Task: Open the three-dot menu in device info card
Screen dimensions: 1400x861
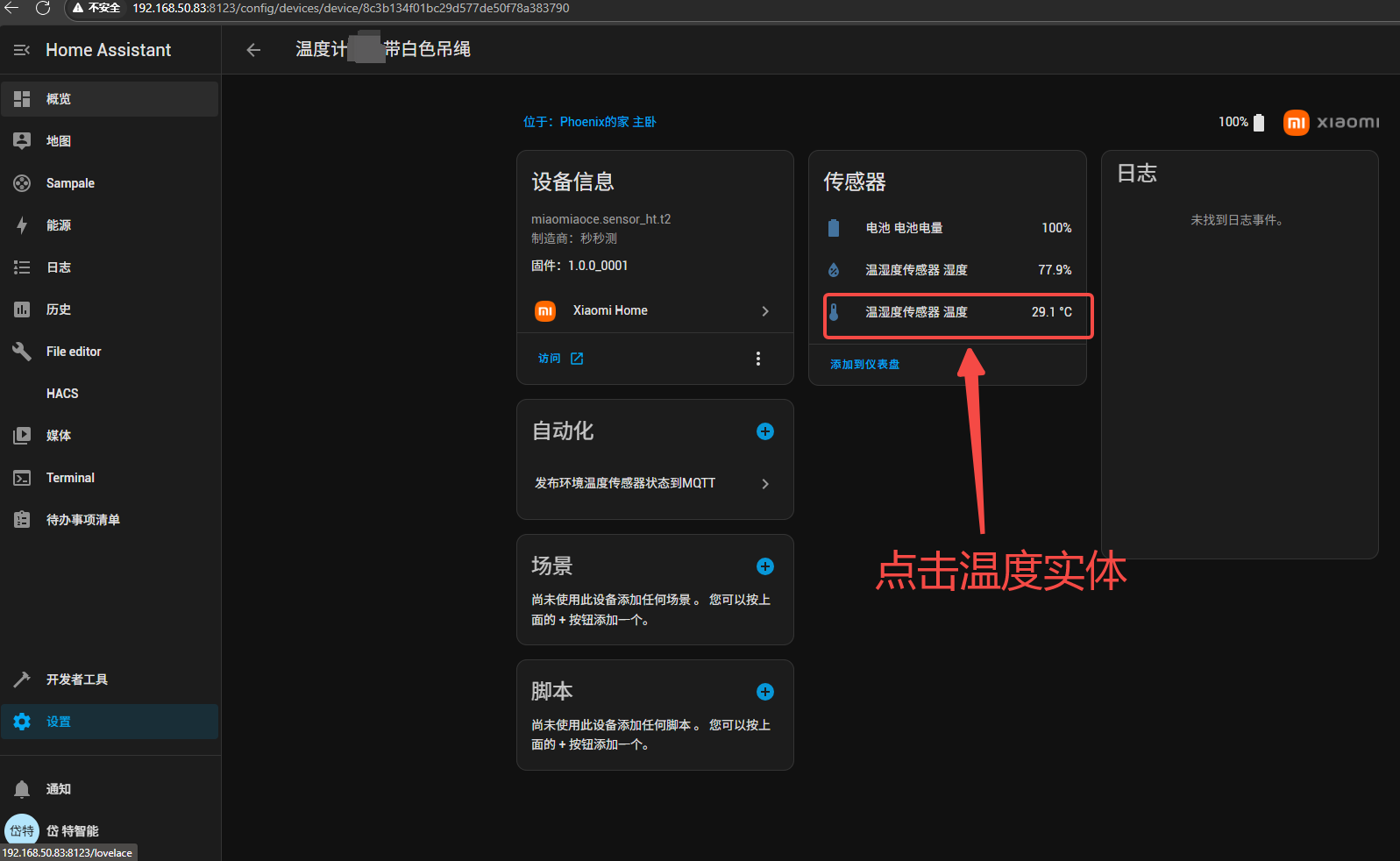Action: click(757, 359)
